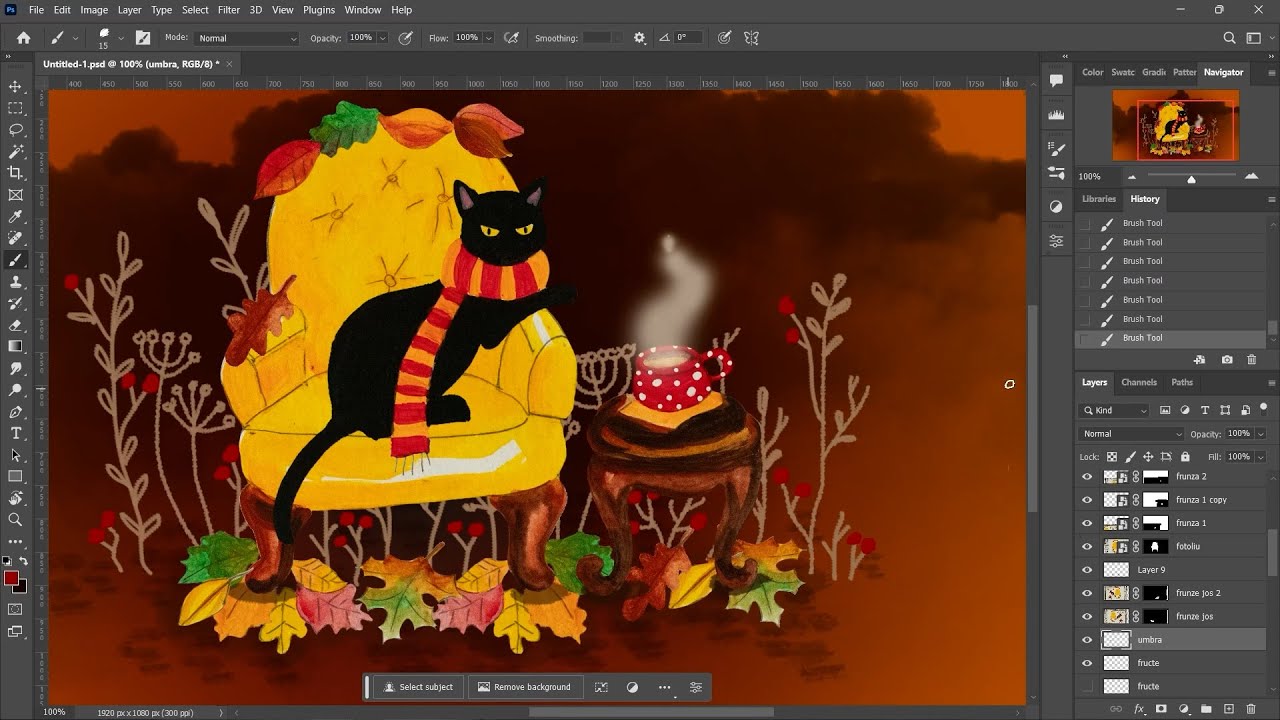Select the Zoom tool
The height and width of the screenshot is (720, 1280).
[15, 520]
